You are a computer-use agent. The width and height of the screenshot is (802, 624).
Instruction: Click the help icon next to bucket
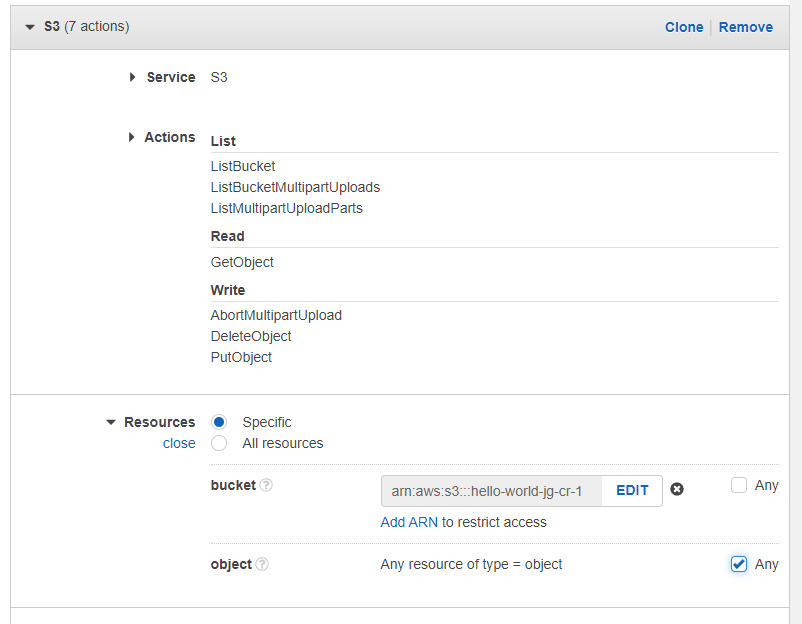pos(266,486)
